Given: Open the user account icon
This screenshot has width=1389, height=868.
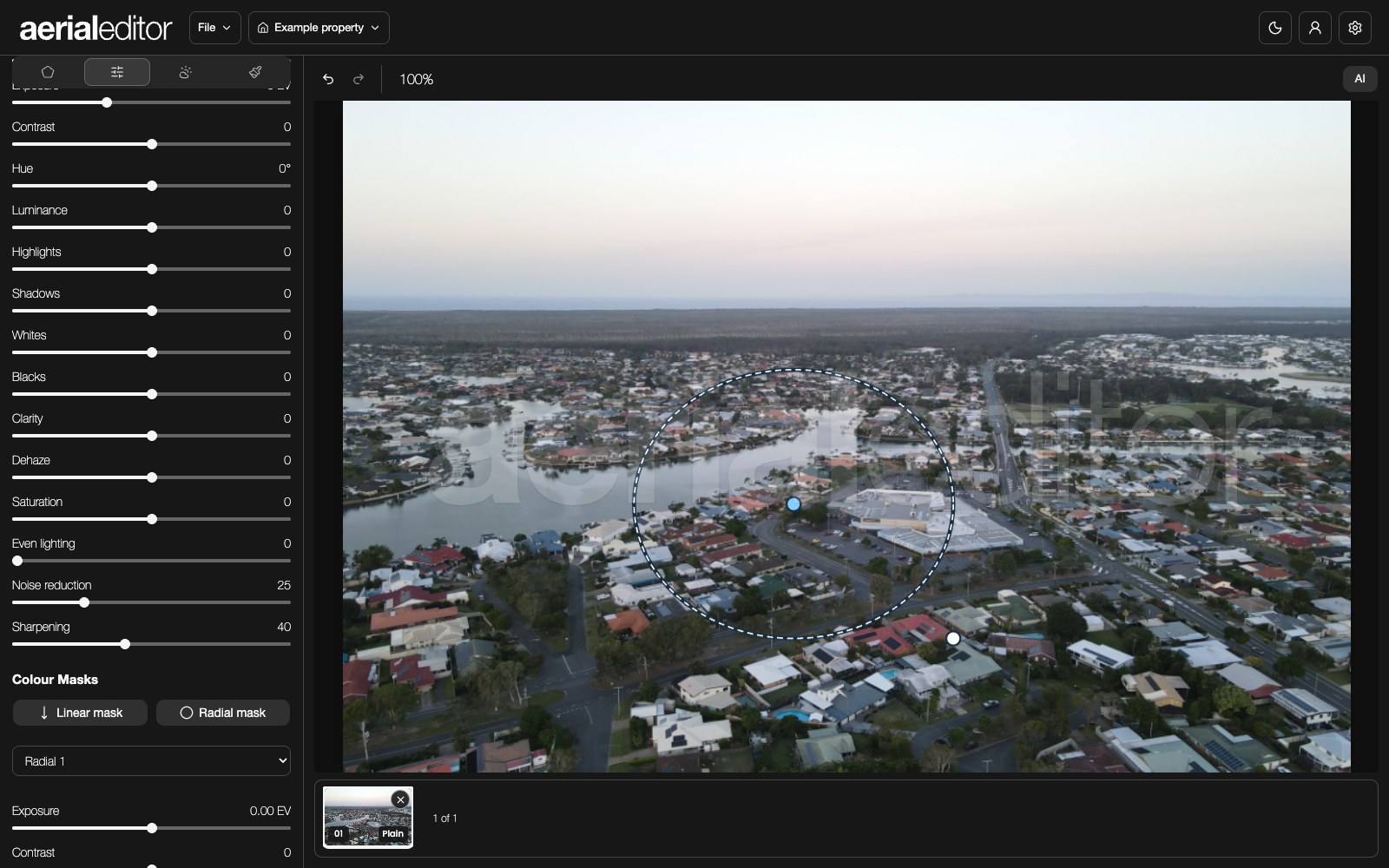Looking at the screenshot, I should 1315,28.
